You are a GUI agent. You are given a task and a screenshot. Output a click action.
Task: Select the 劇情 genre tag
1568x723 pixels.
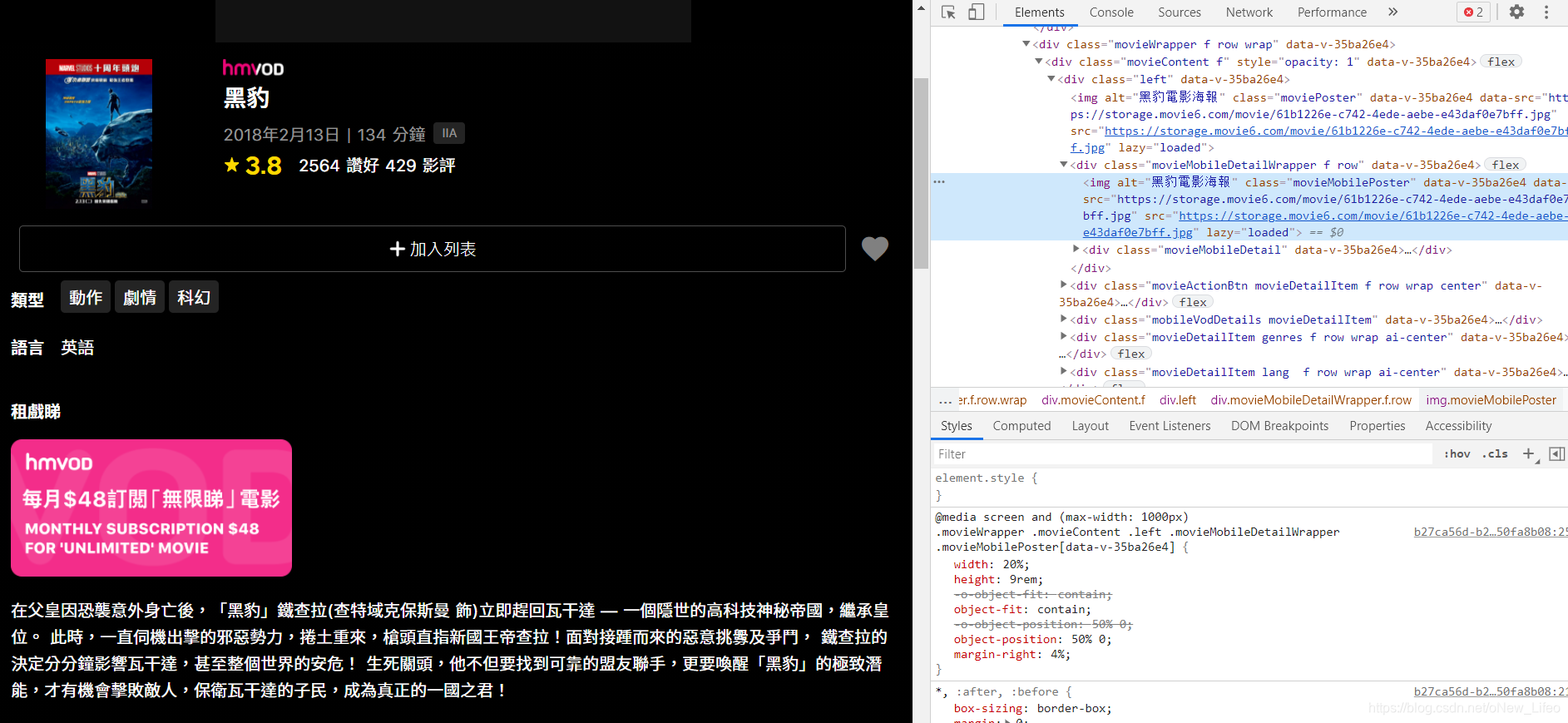pos(140,297)
